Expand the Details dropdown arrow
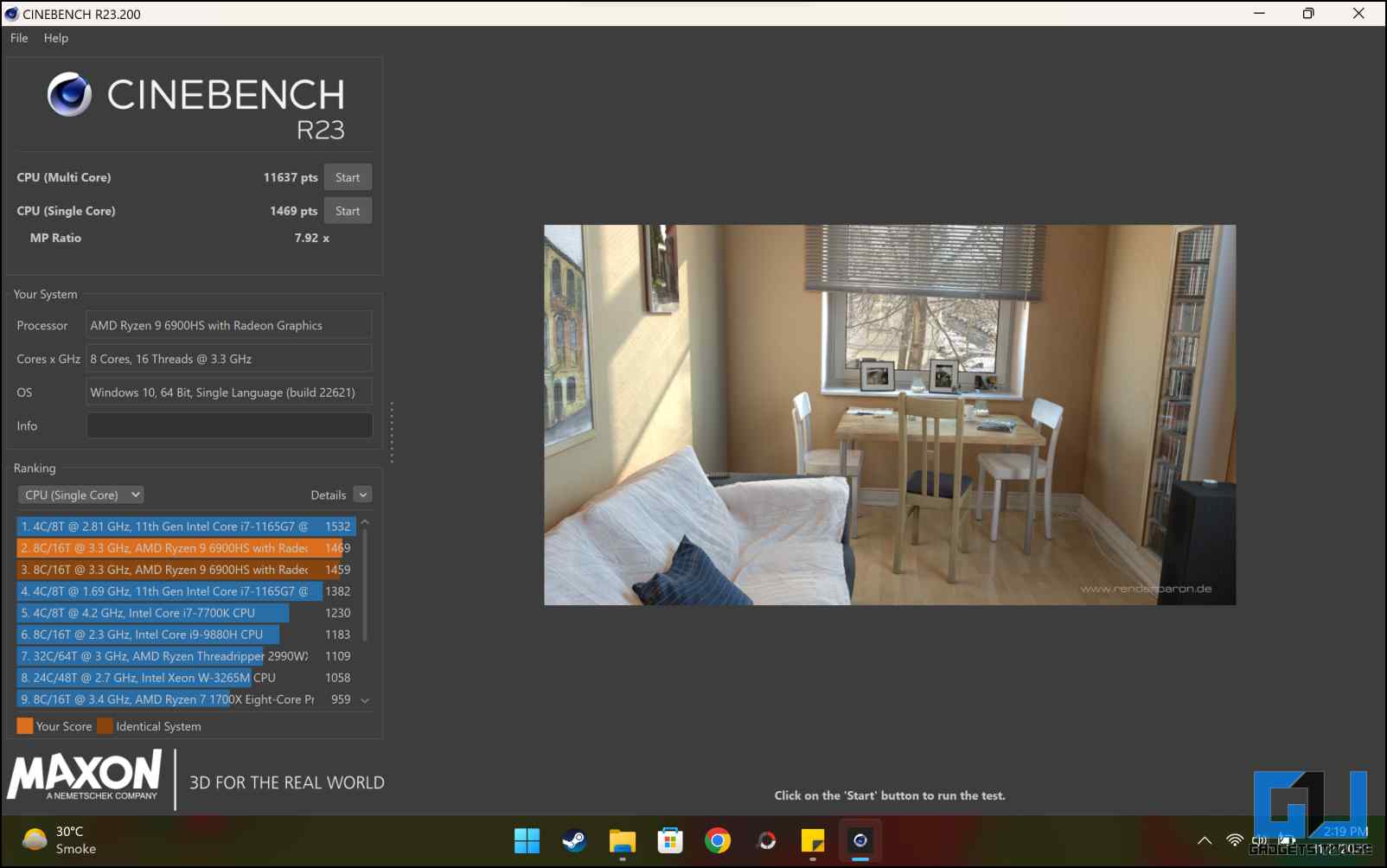1387x868 pixels. pyautogui.click(x=363, y=495)
